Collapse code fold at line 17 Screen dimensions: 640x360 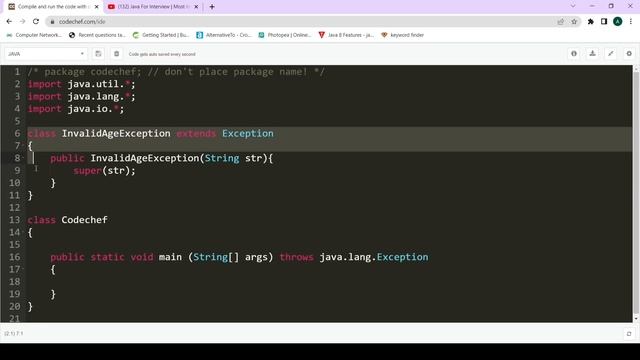pos(23,269)
